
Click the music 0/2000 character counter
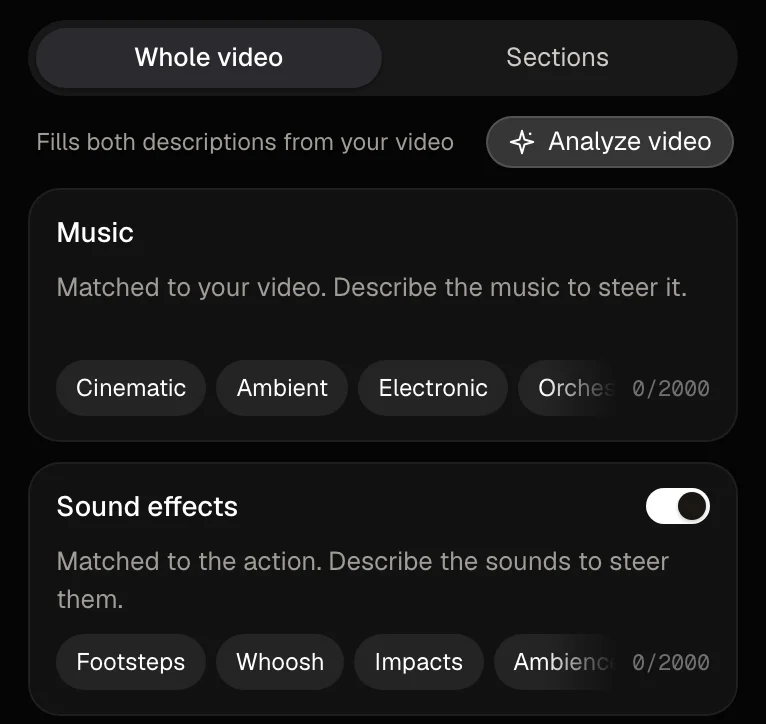tap(671, 389)
